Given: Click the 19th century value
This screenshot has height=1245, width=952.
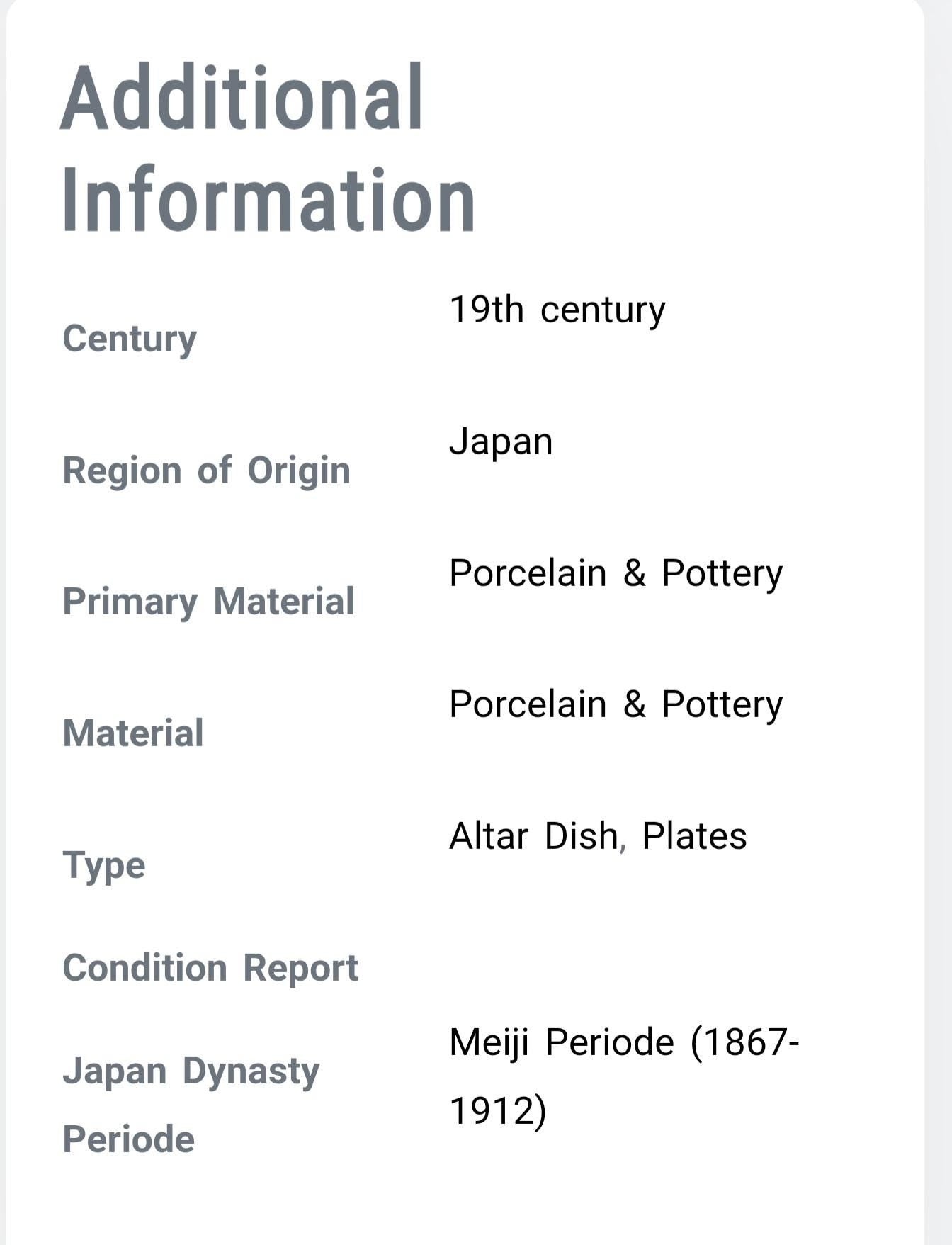Looking at the screenshot, I should click(557, 310).
